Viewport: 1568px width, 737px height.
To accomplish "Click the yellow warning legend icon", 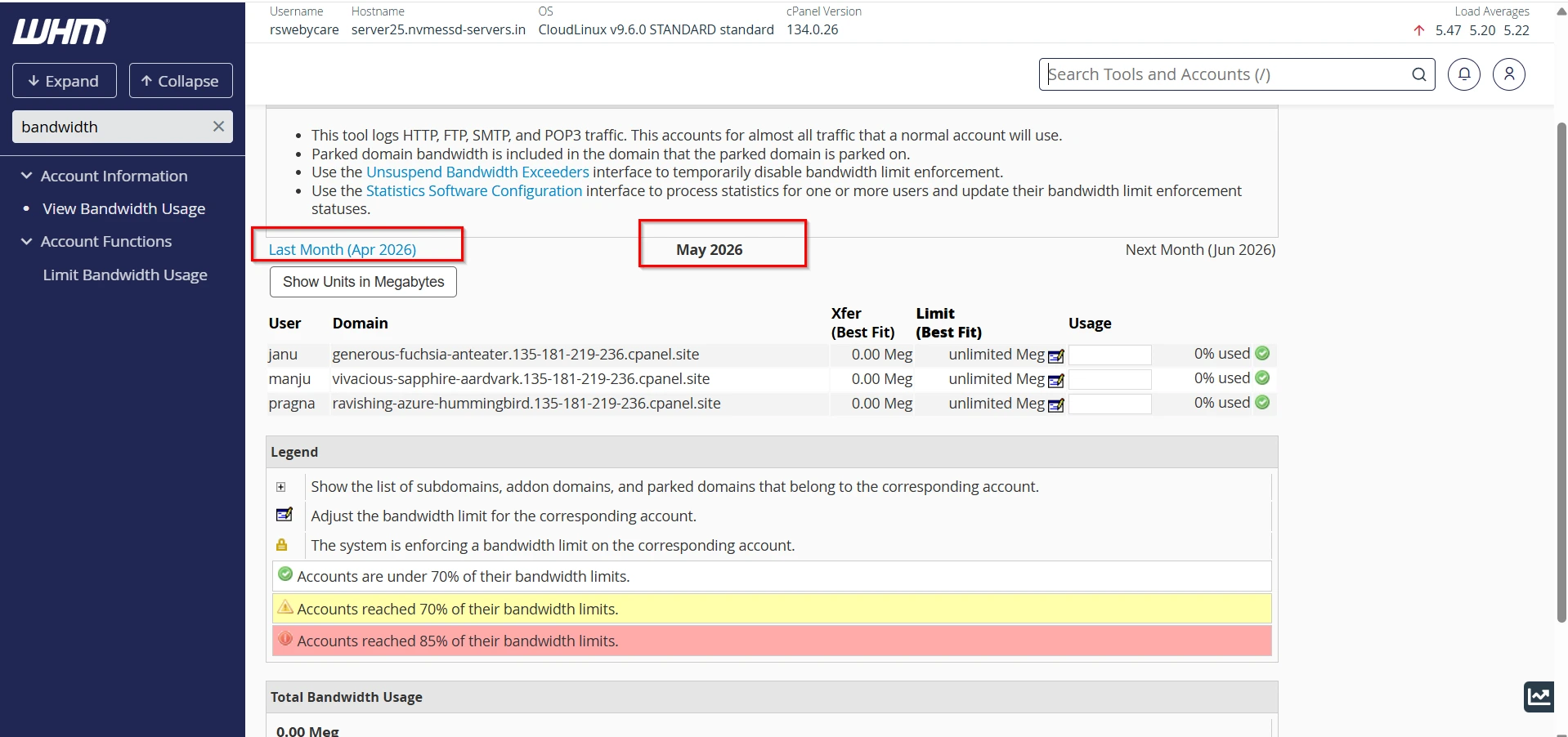I will (x=285, y=606).
